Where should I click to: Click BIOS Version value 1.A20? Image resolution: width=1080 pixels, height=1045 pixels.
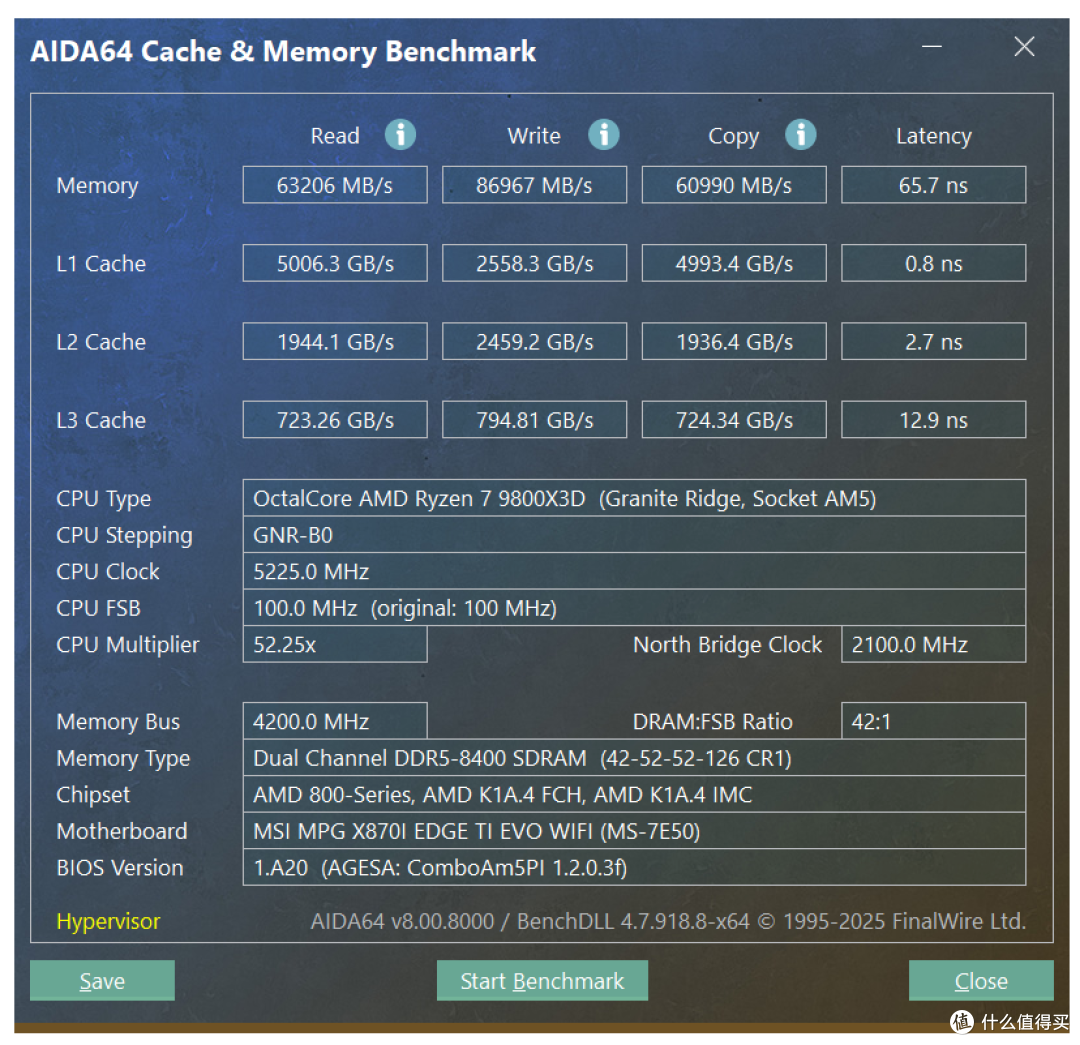point(634,867)
